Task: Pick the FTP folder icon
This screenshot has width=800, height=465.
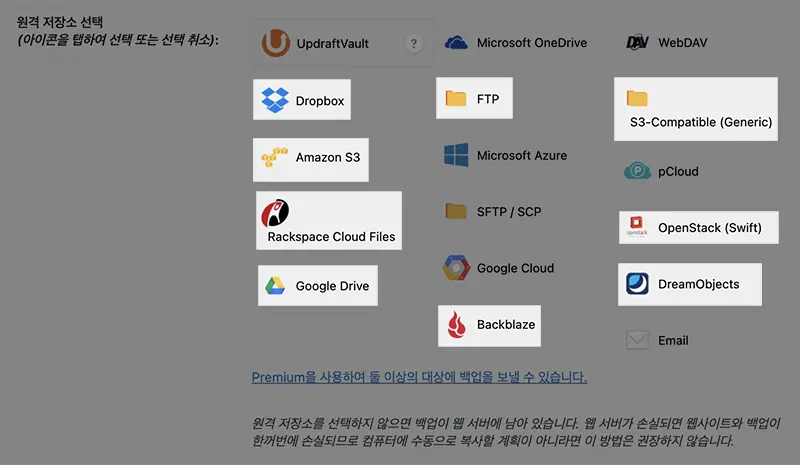Action: point(456,98)
